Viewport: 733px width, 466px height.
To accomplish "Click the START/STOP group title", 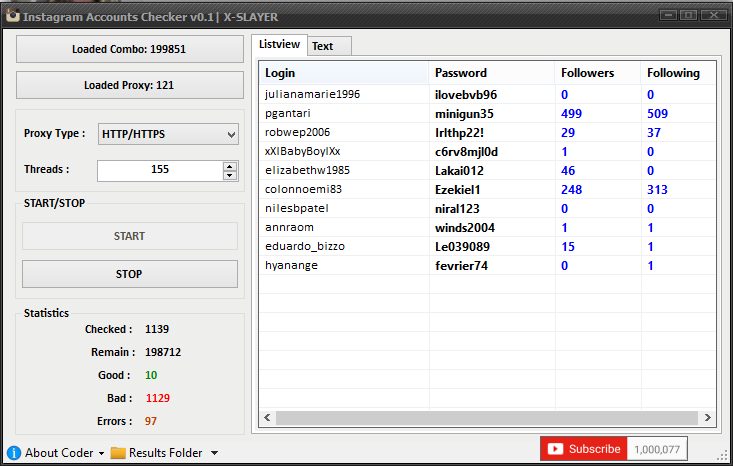I will pyautogui.click(x=54, y=203).
